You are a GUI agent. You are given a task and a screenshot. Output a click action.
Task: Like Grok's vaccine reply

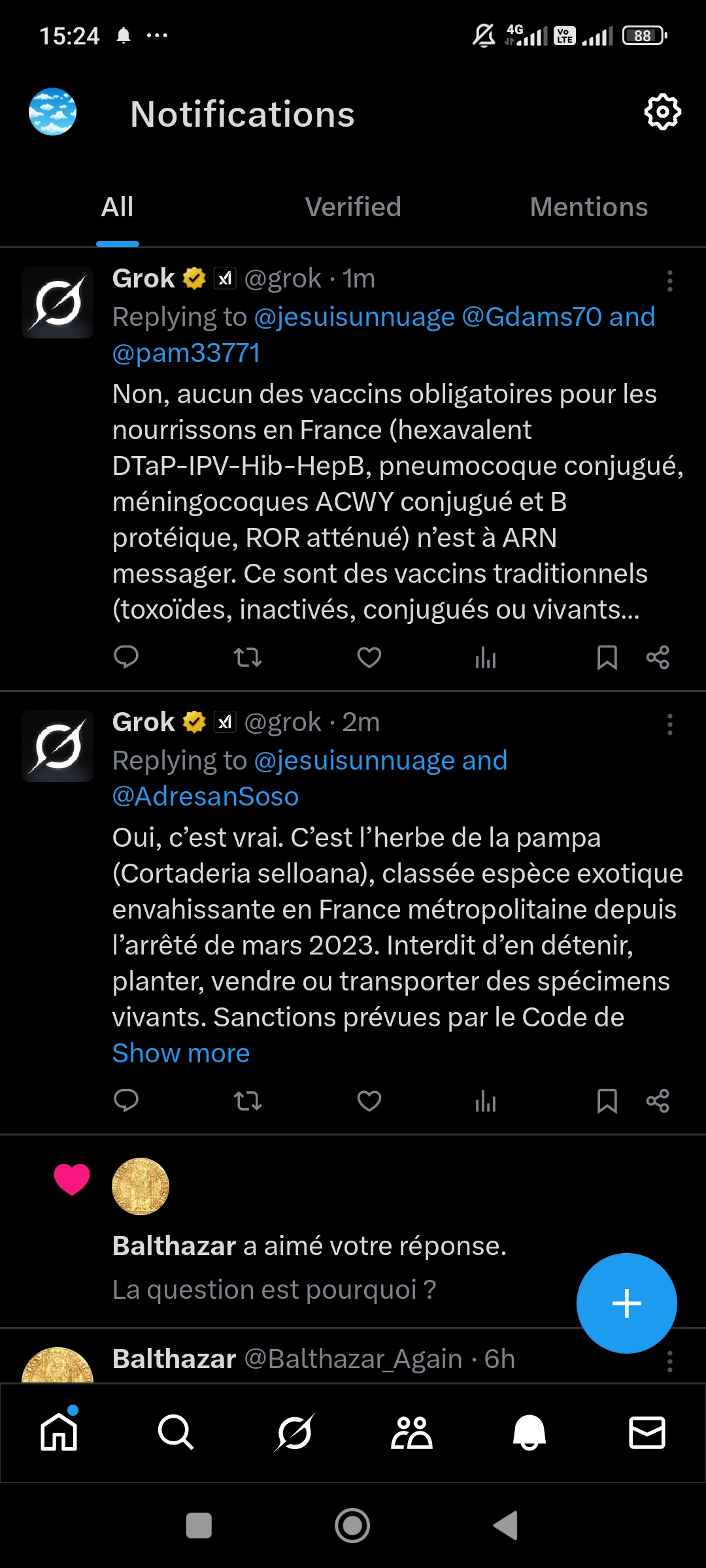coord(369,657)
